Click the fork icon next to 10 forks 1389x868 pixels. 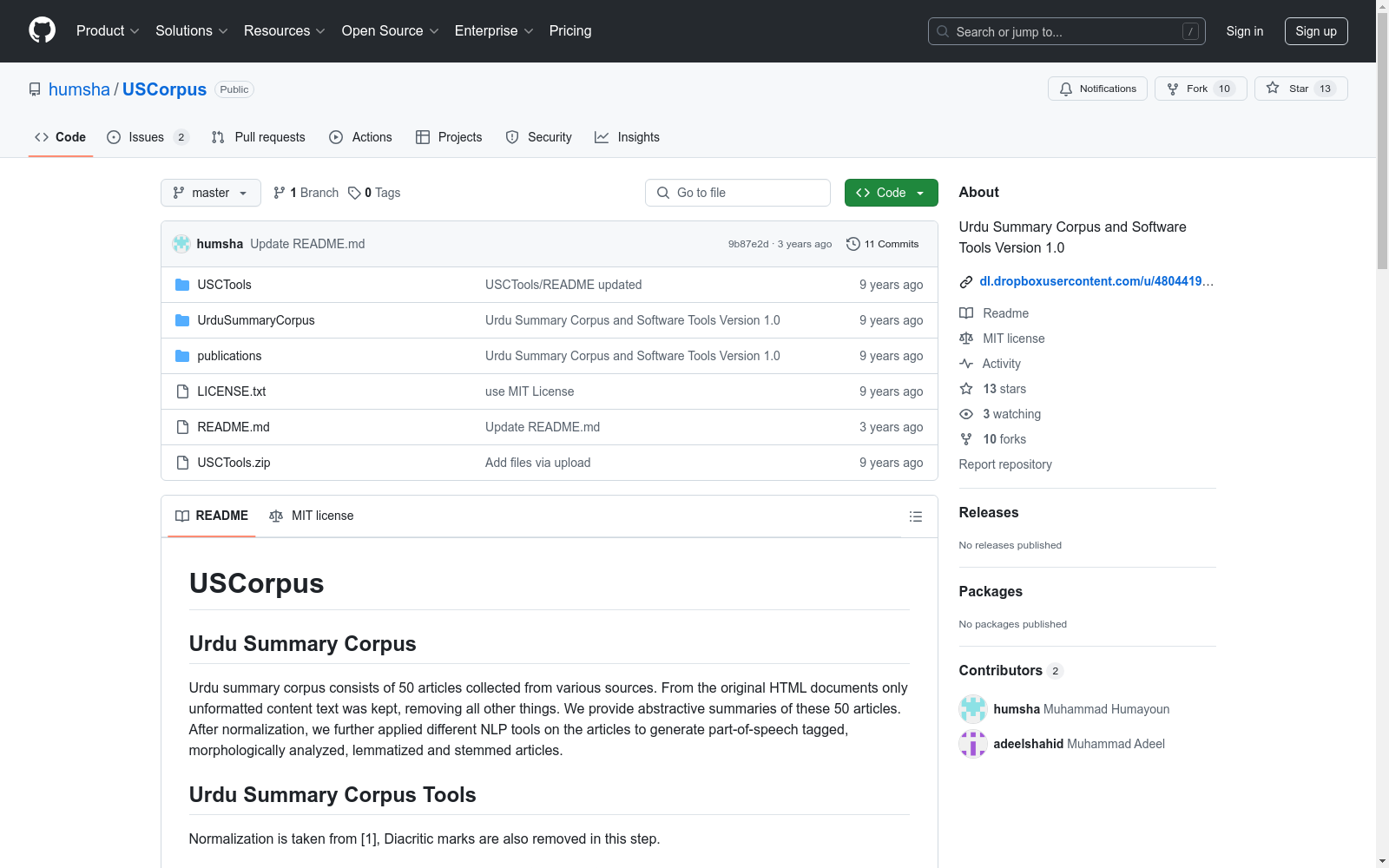tap(966, 439)
